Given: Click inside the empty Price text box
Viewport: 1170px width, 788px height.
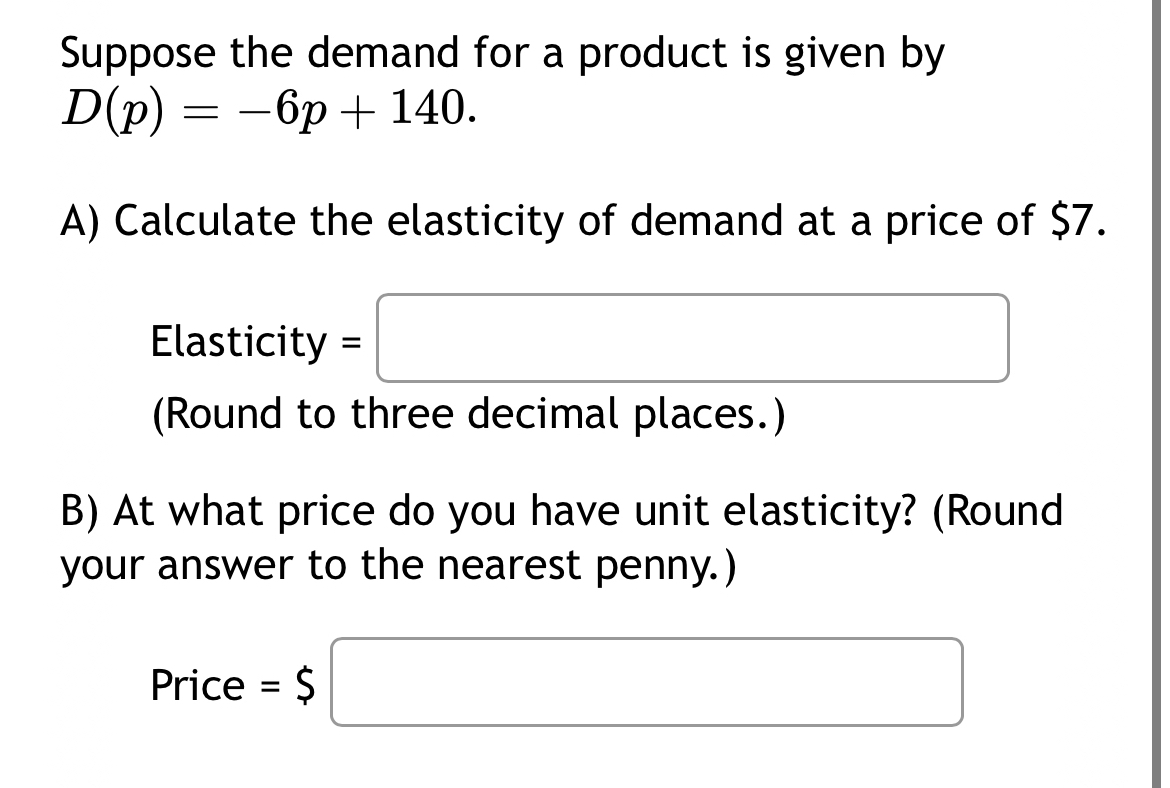Looking at the screenshot, I should [647, 683].
